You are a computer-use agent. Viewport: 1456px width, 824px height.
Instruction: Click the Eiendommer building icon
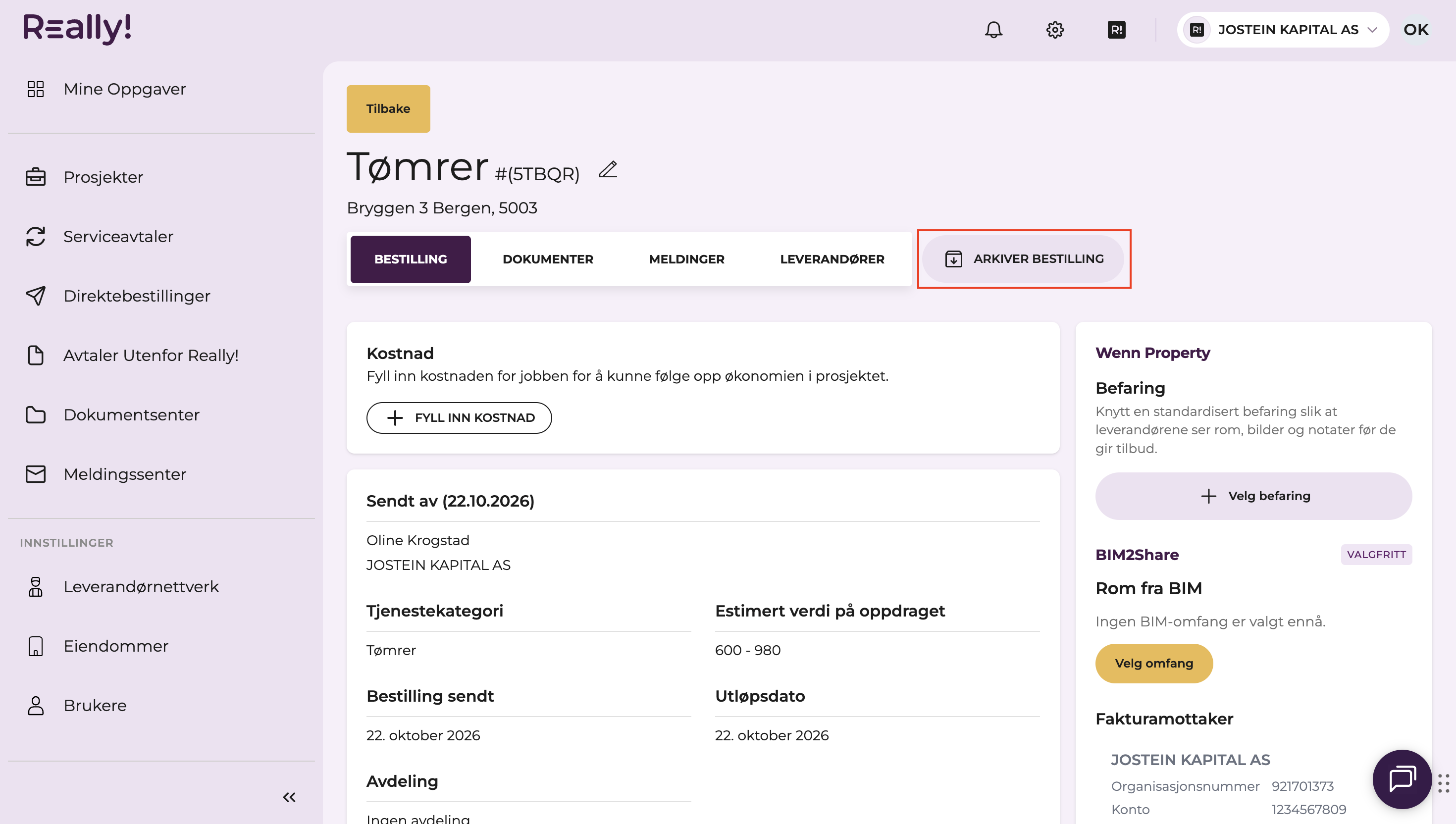(x=36, y=646)
